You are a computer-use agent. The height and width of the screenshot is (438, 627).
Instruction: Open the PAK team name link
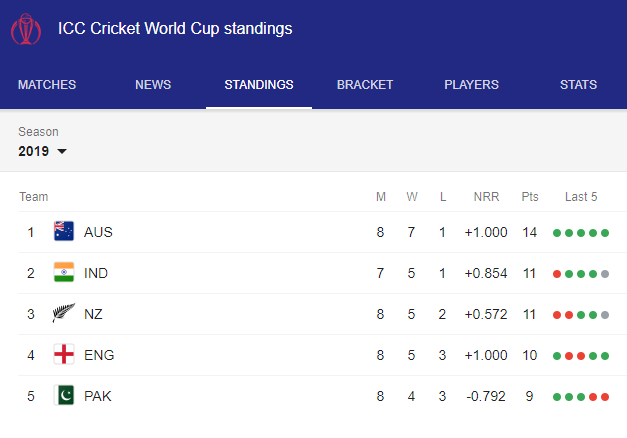click(x=98, y=396)
